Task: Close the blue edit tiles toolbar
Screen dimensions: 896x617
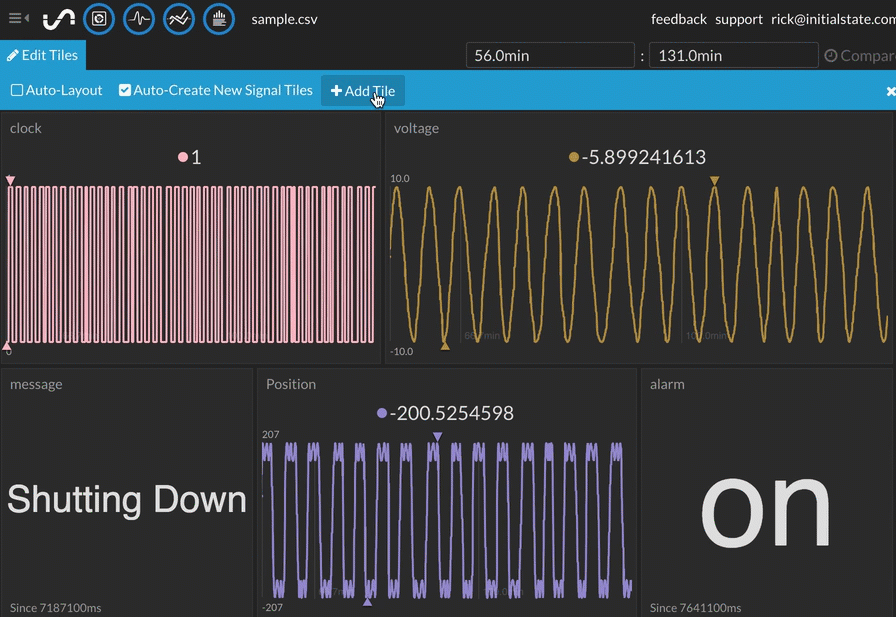Action: coord(890,91)
